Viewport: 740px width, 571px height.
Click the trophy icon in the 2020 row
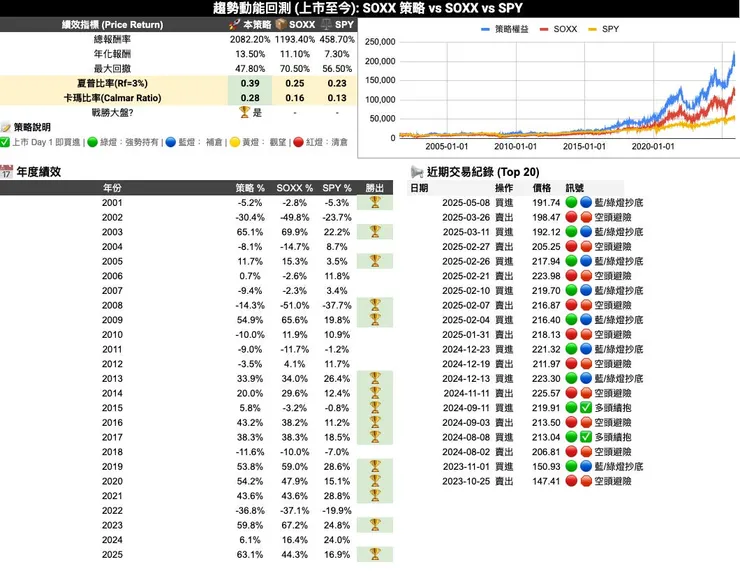[x=375, y=481]
